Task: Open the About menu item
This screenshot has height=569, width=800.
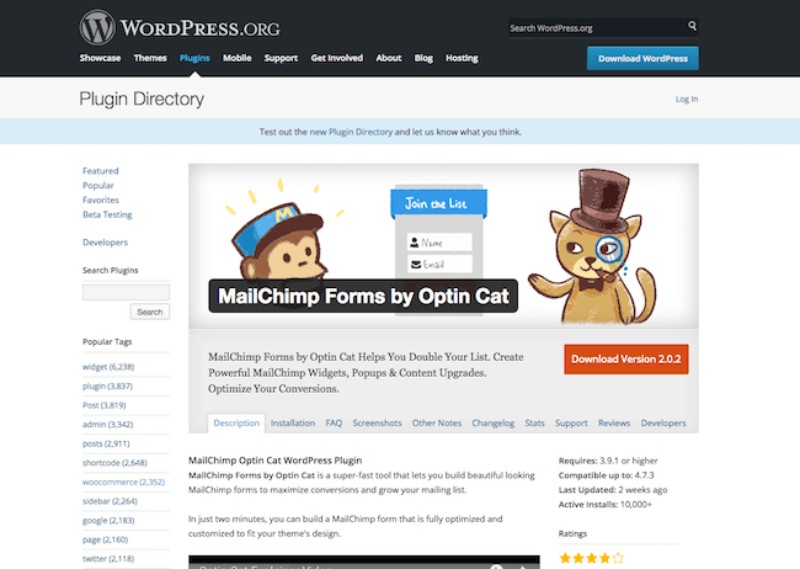Action: click(388, 58)
